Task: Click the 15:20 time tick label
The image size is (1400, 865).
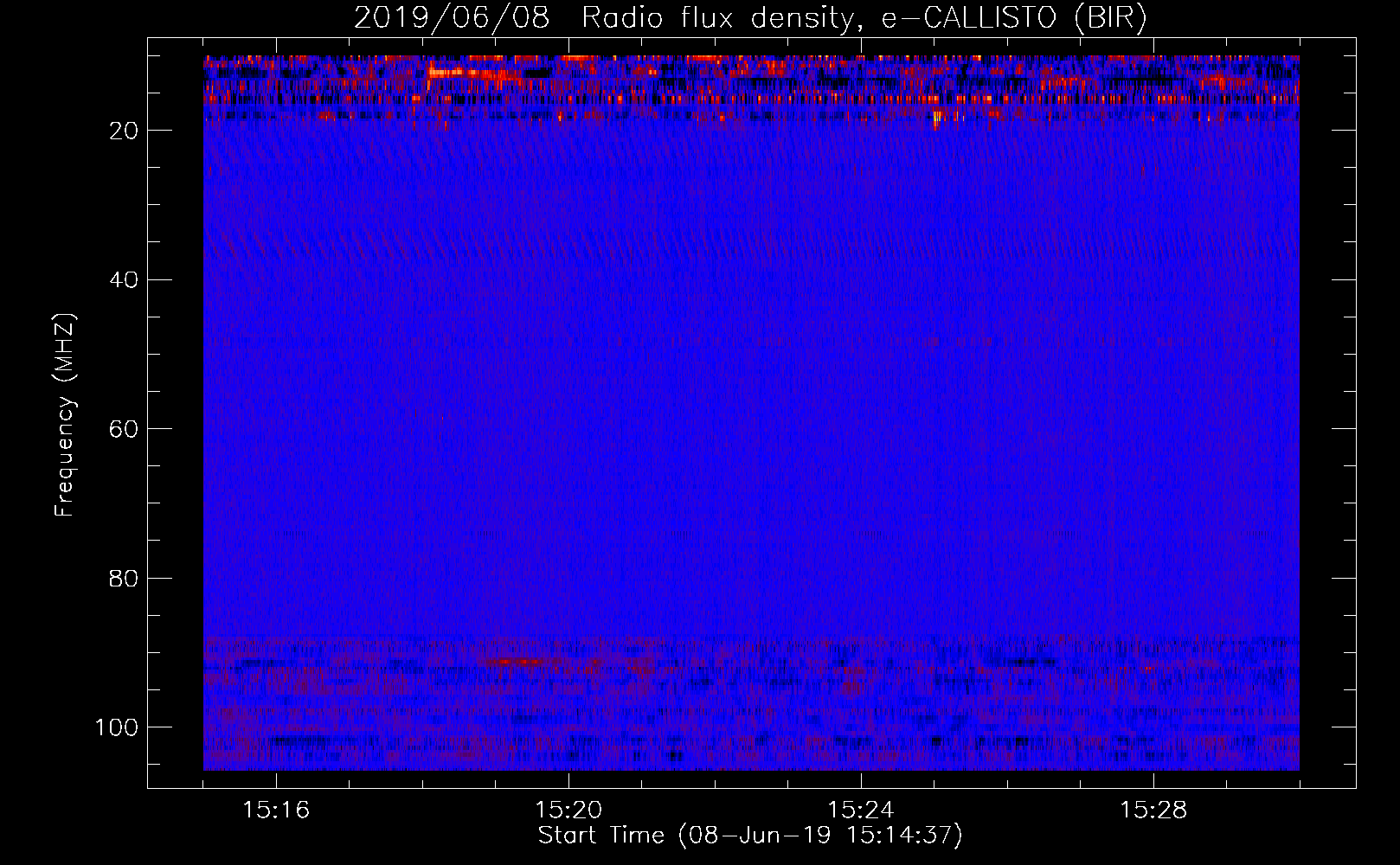Action: pos(568,811)
